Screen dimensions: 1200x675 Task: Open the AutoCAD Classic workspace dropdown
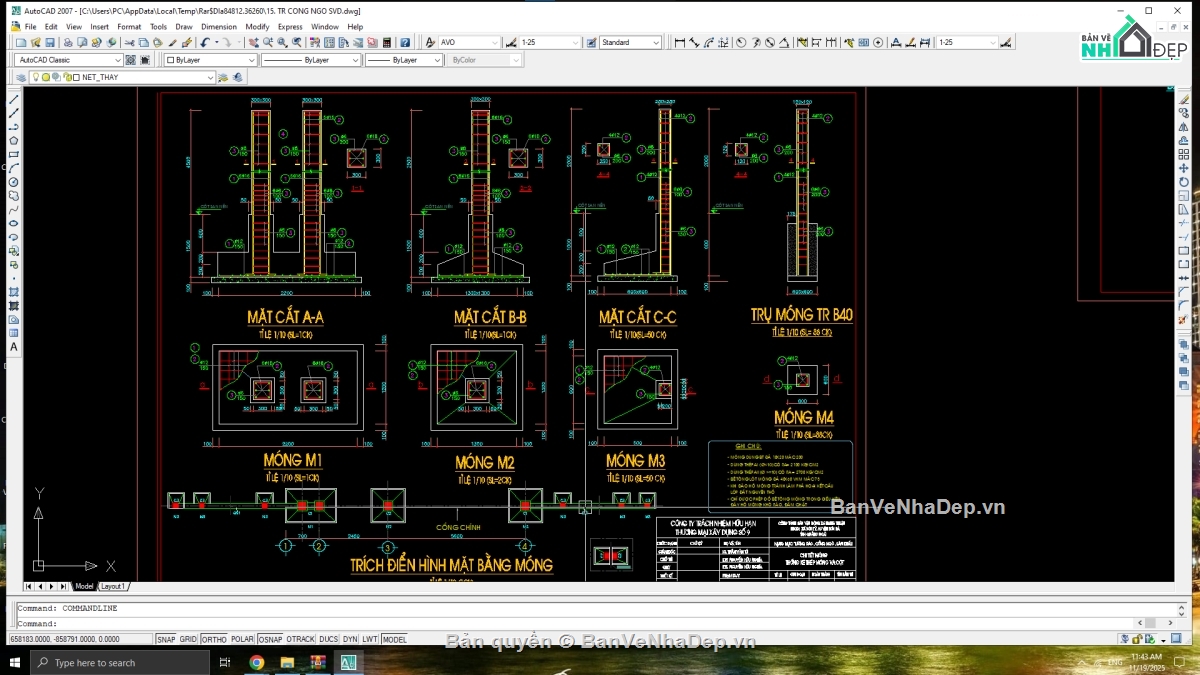69,60
